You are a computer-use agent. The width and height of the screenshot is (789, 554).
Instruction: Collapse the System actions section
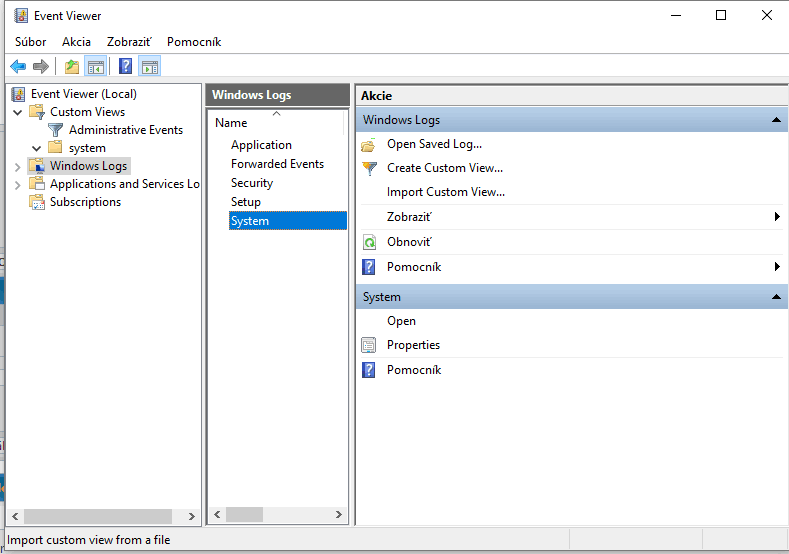pyautogui.click(x=776, y=297)
